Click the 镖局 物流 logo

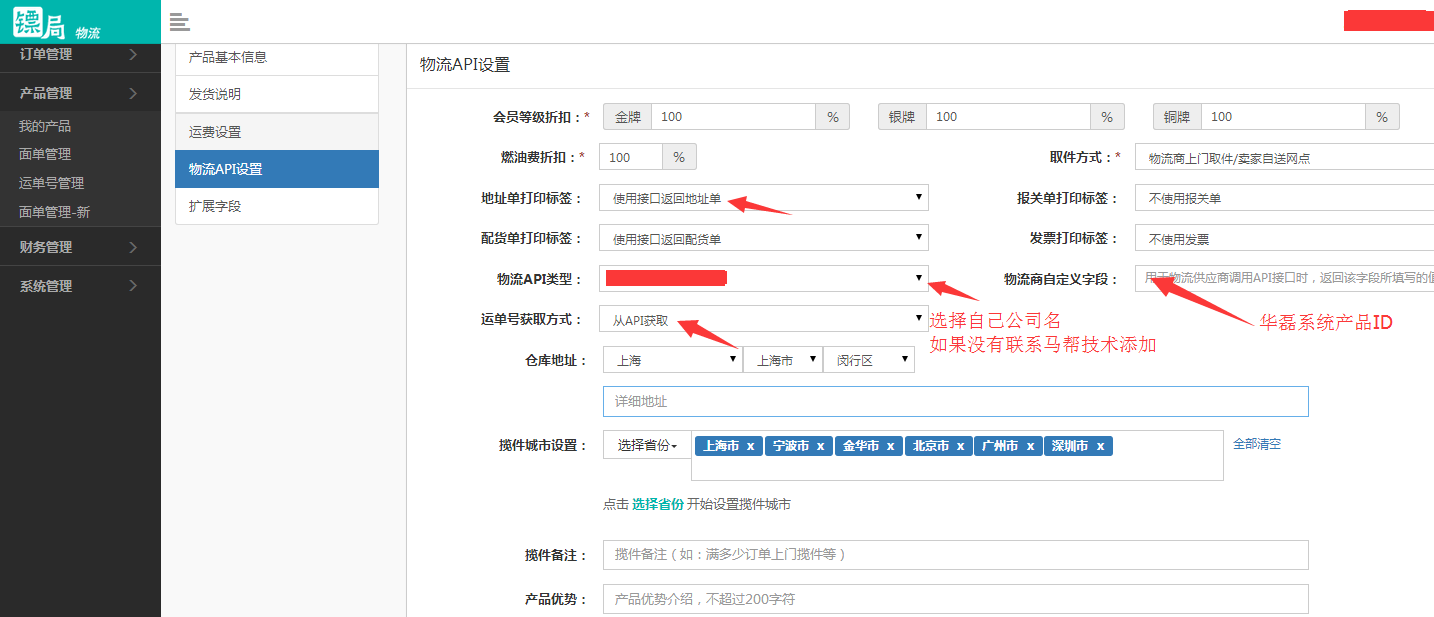click(58, 22)
